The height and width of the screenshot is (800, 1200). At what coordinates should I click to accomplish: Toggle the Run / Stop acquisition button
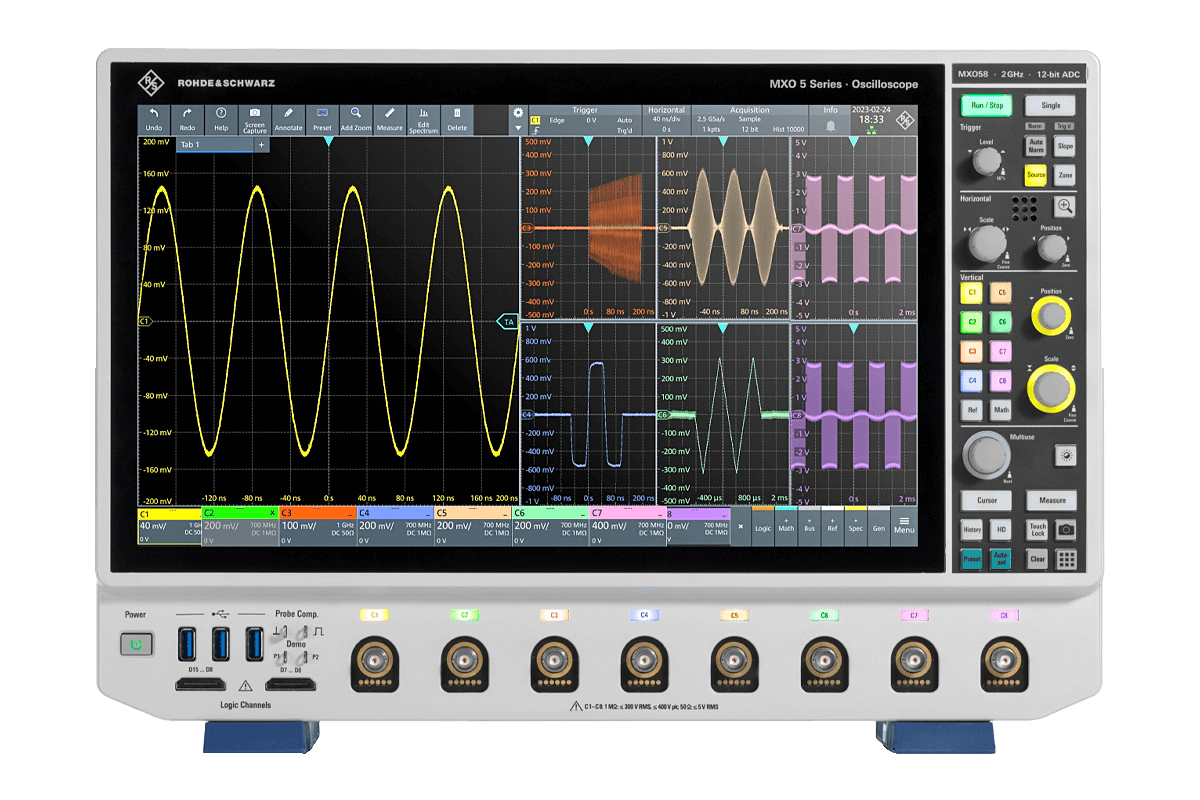986,105
